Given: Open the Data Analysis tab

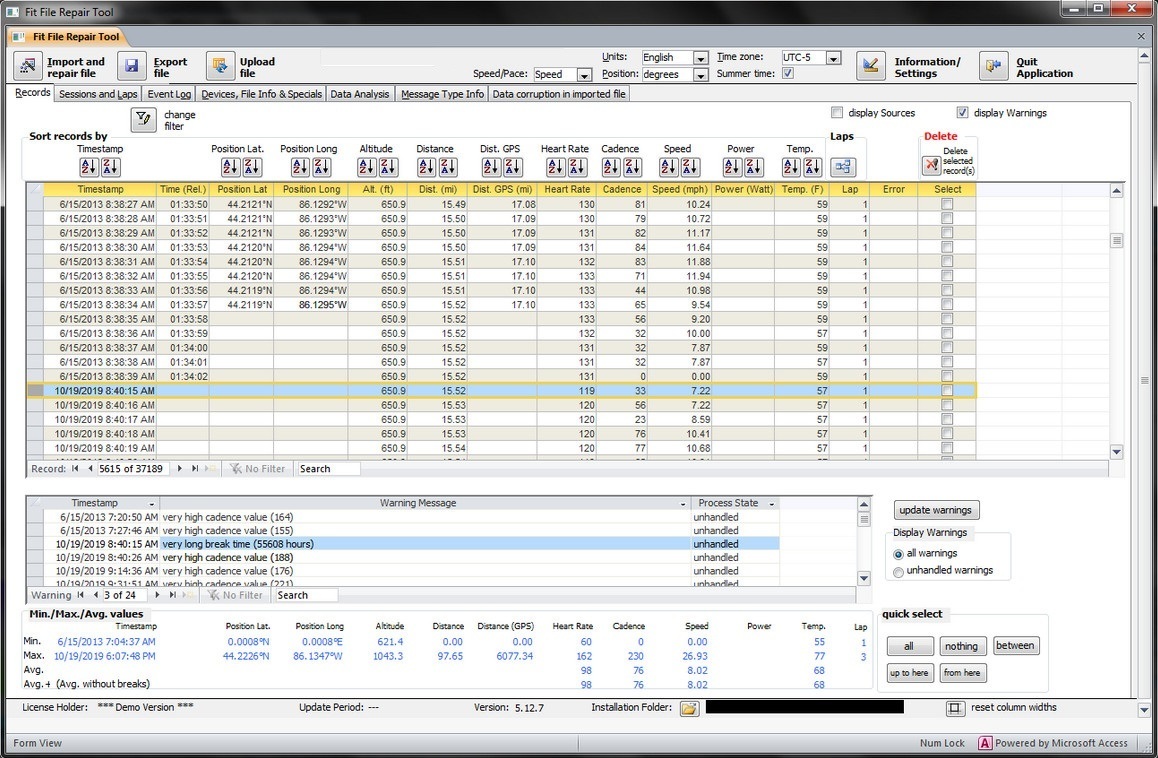Looking at the screenshot, I should [x=360, y=94].
